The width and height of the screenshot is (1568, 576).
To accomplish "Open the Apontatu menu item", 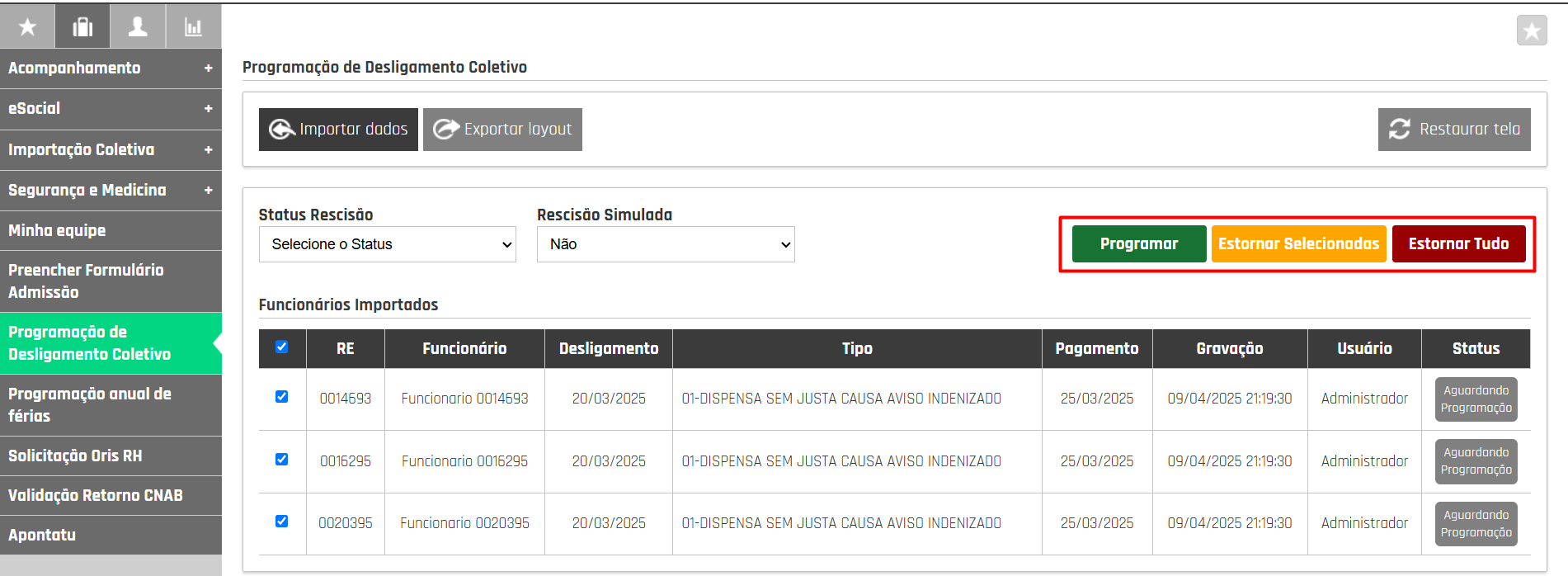I will 111,535.
